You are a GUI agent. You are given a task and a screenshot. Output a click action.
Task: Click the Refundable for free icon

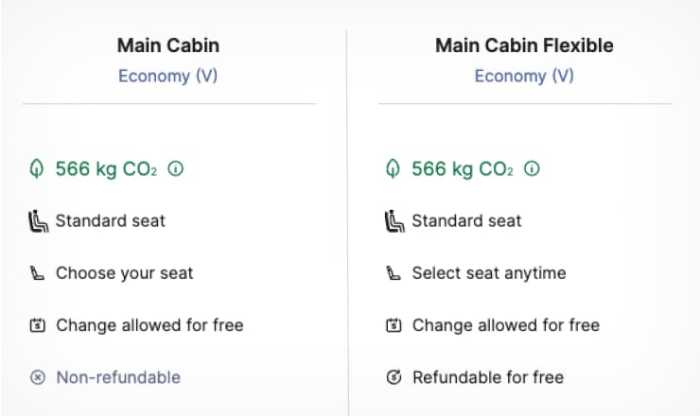[x=394, y=377]
